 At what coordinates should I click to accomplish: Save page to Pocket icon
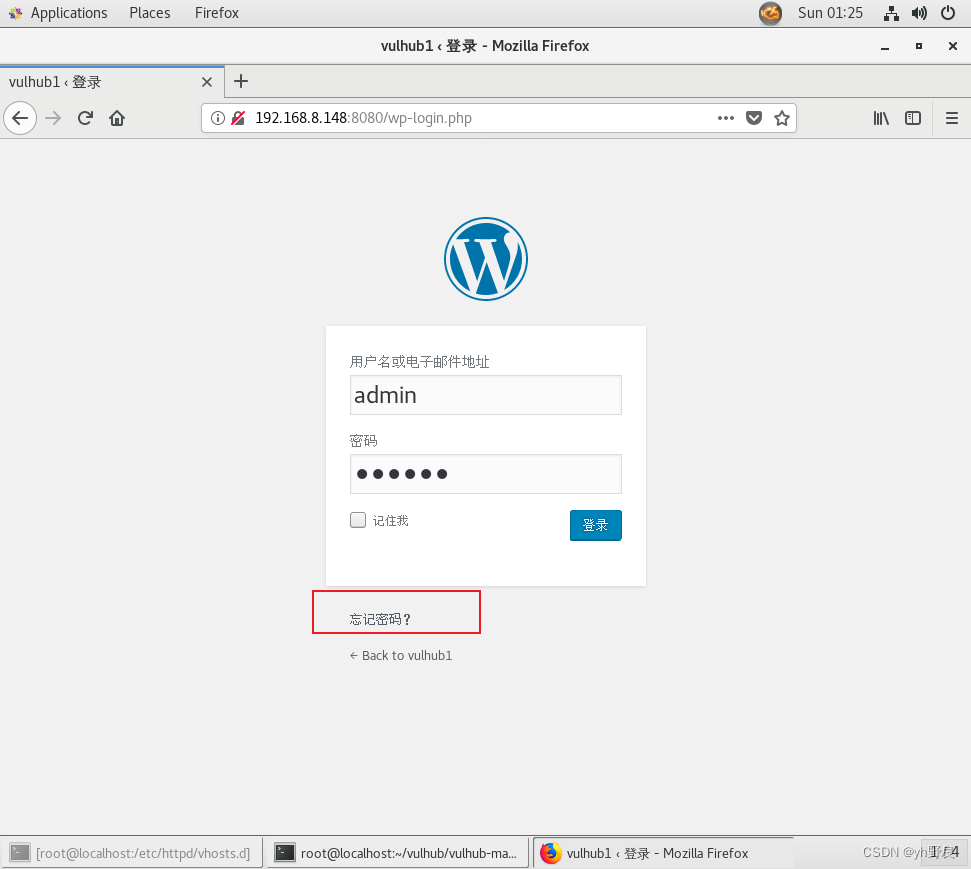tap(754, 118)
